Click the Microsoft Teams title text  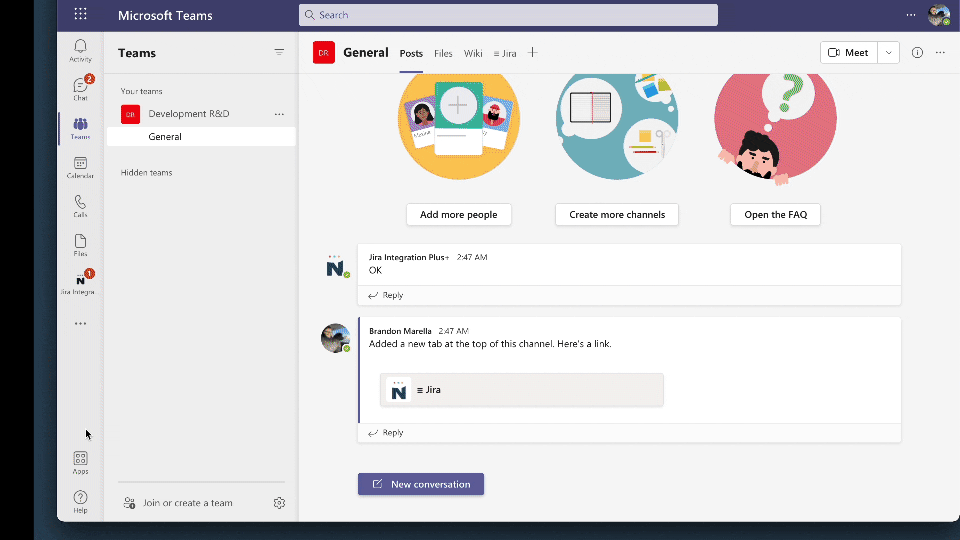coord(165,16)
